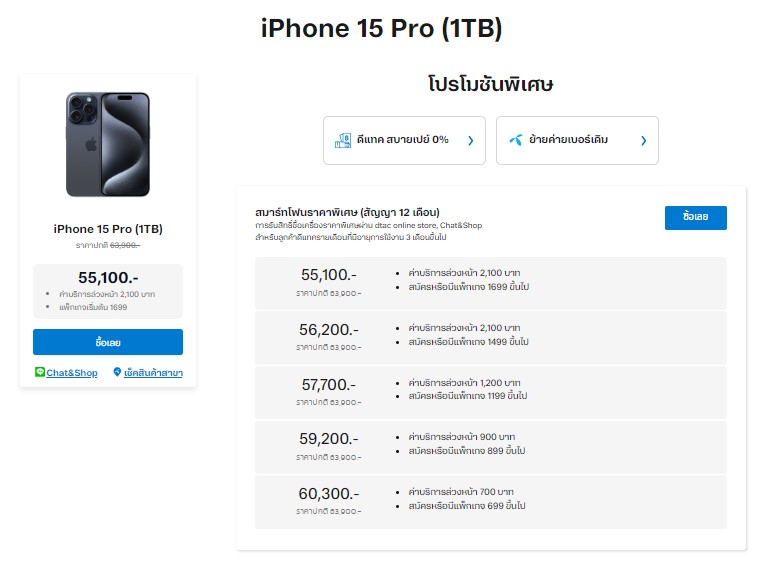Screen dimensions: 760x561
Task: Open the Chat&Shop link
Action: pos(72,373)
